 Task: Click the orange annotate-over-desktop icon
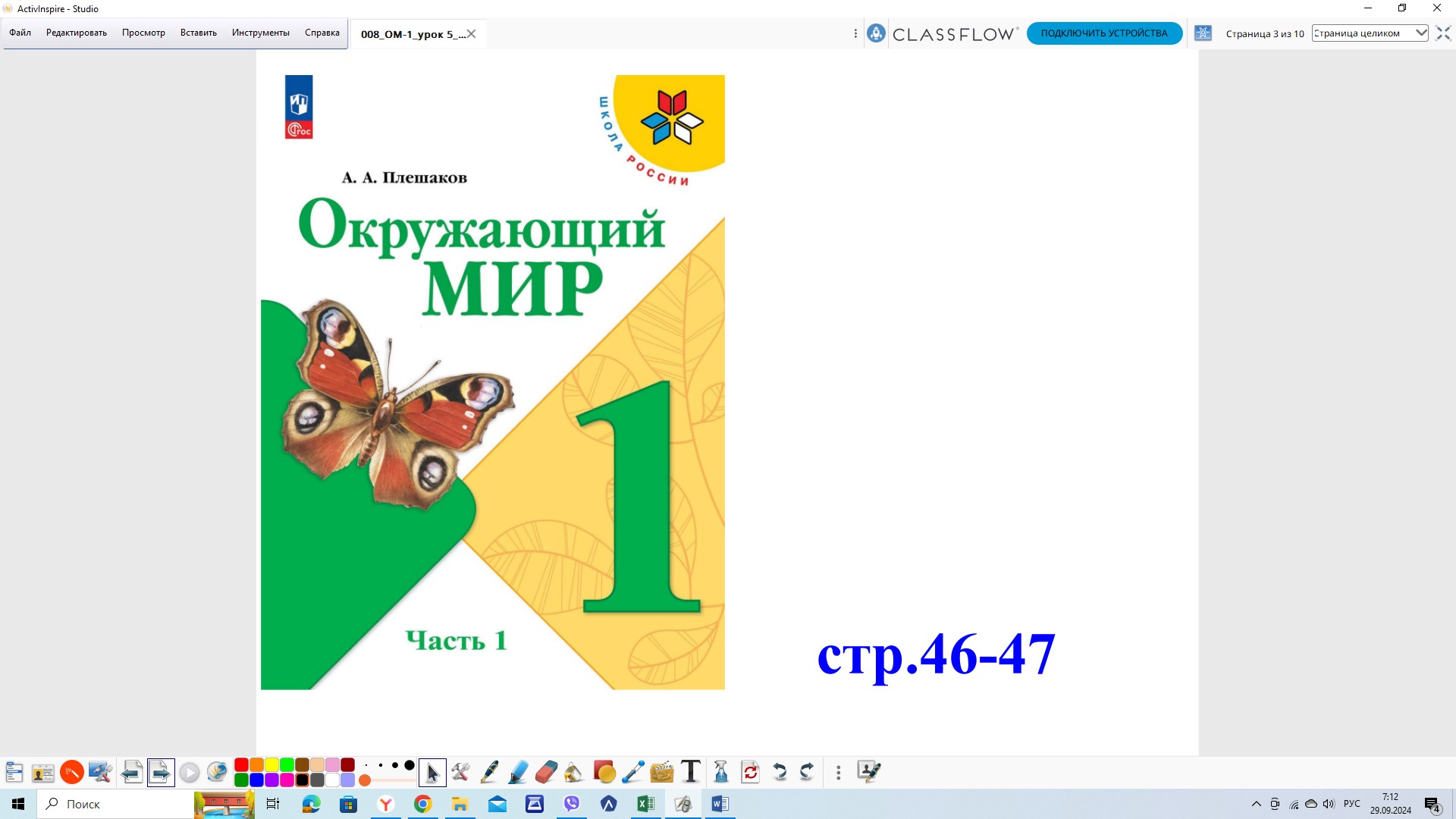(72, 773)
